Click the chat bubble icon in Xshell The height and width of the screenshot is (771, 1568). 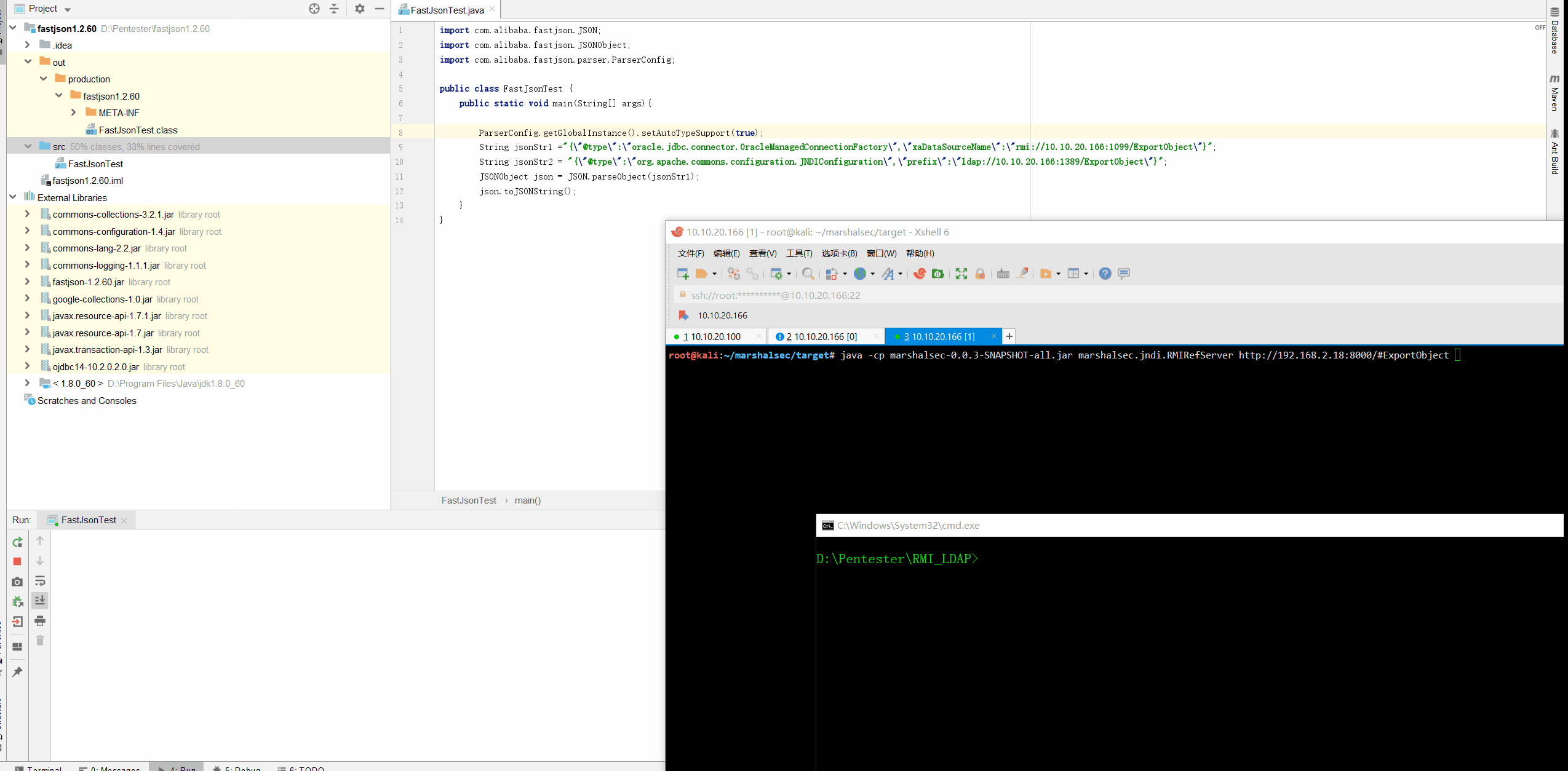click(x=1124, y=274)
